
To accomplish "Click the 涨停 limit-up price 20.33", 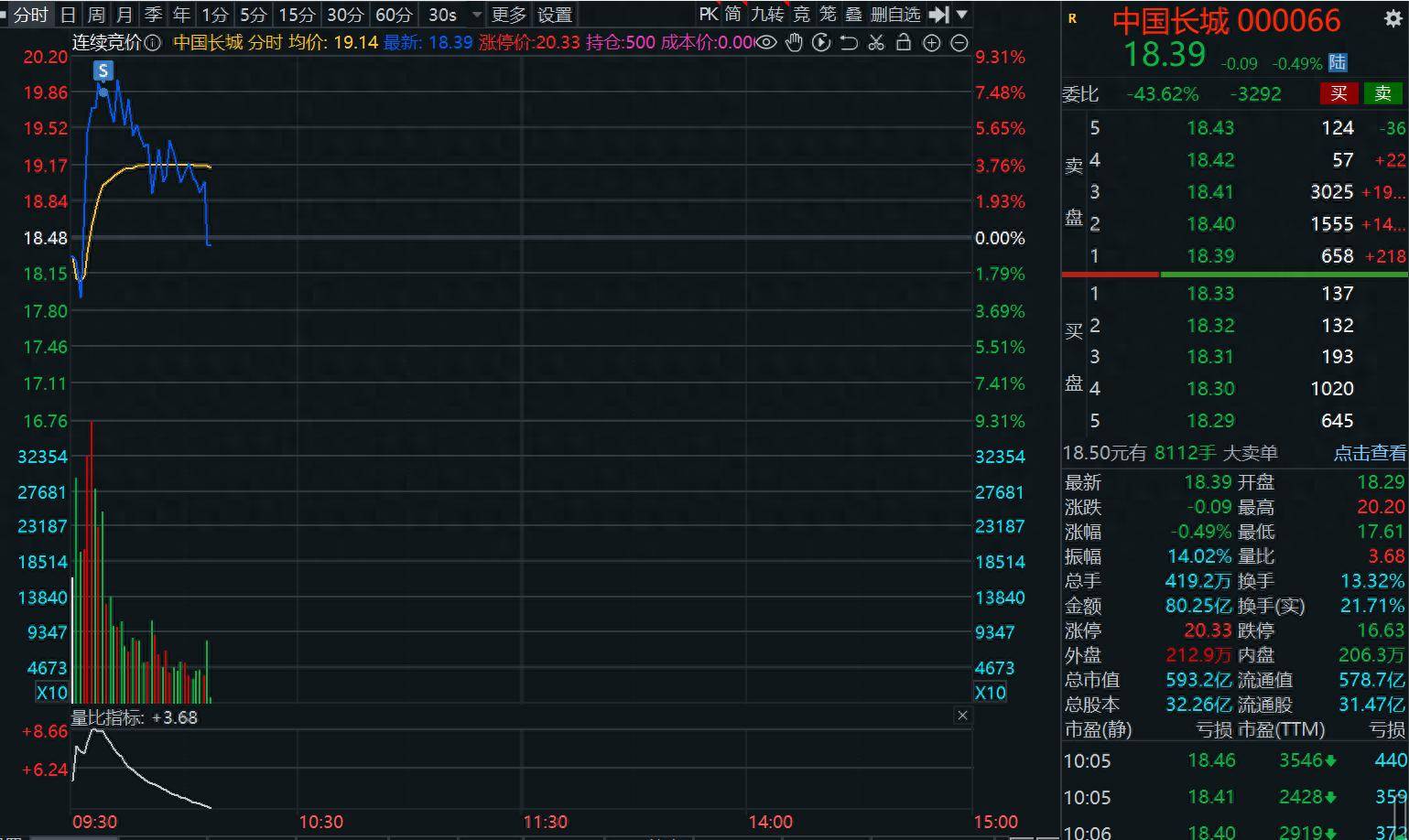I will [x=1208, y=630].
